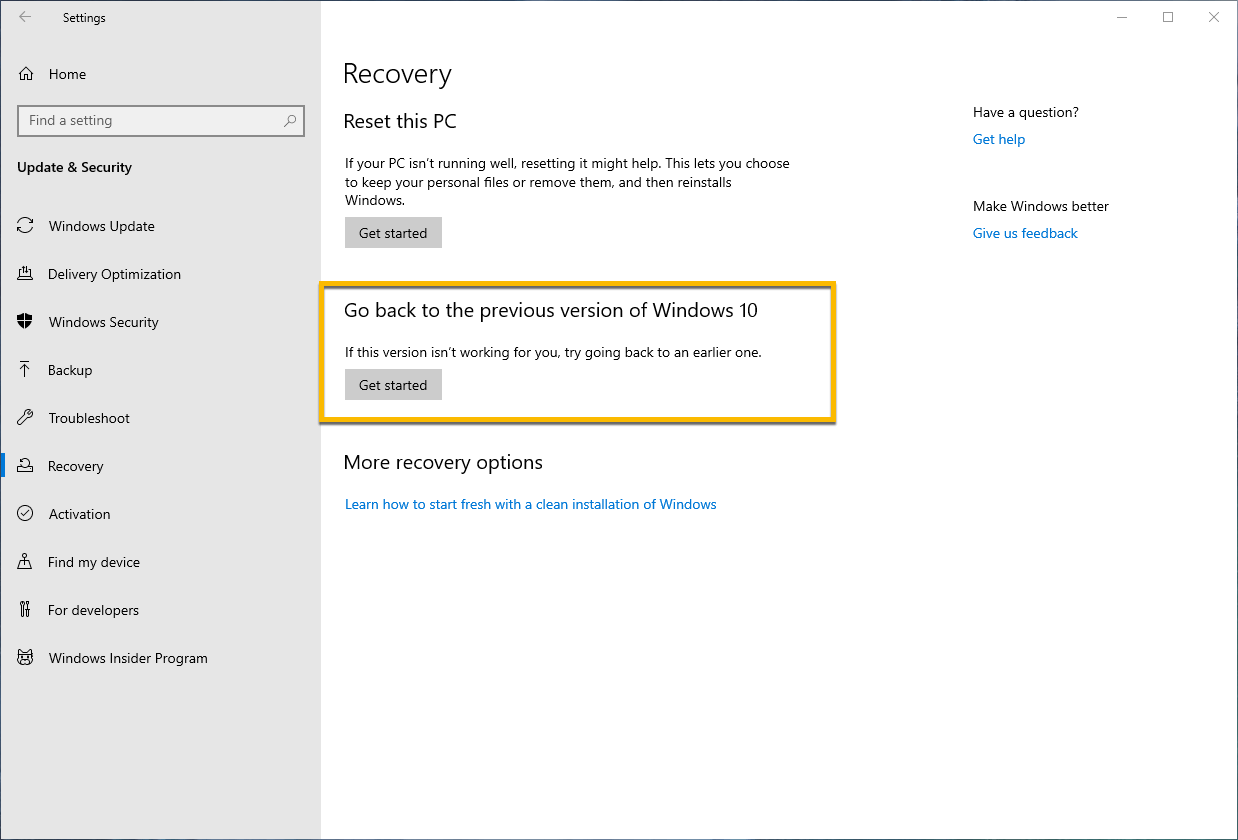Select Find my device
This screenshot has height=840, width=1238.
(x=92, y=562)
